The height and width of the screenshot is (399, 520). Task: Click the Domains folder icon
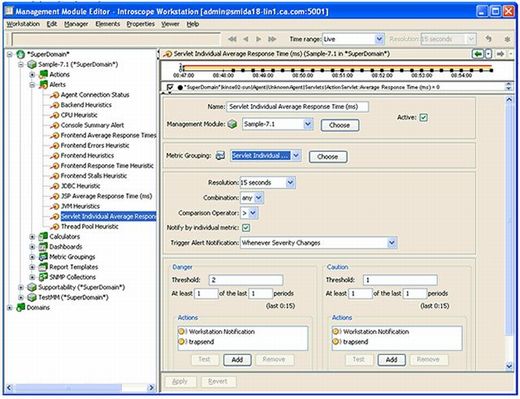point(21,307)
